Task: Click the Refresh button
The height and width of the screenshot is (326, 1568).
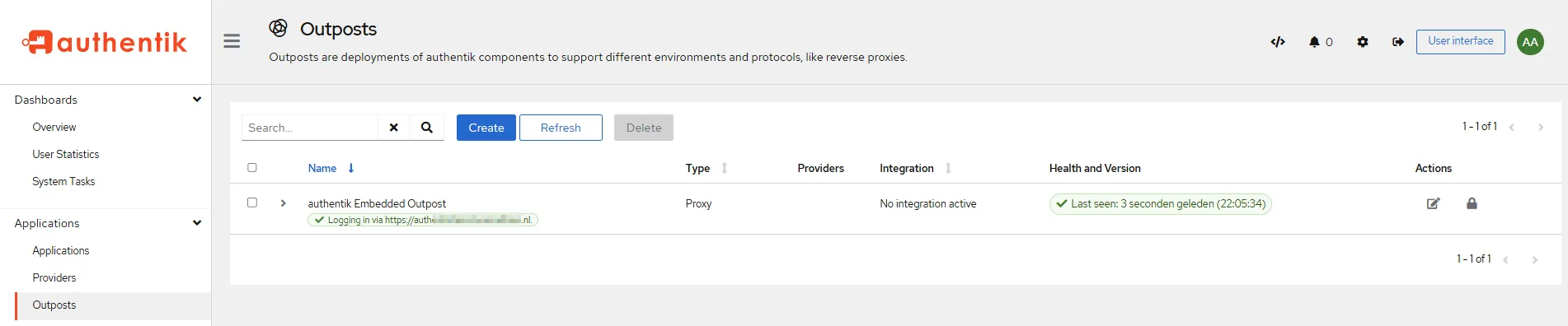Action: point(561,128)
